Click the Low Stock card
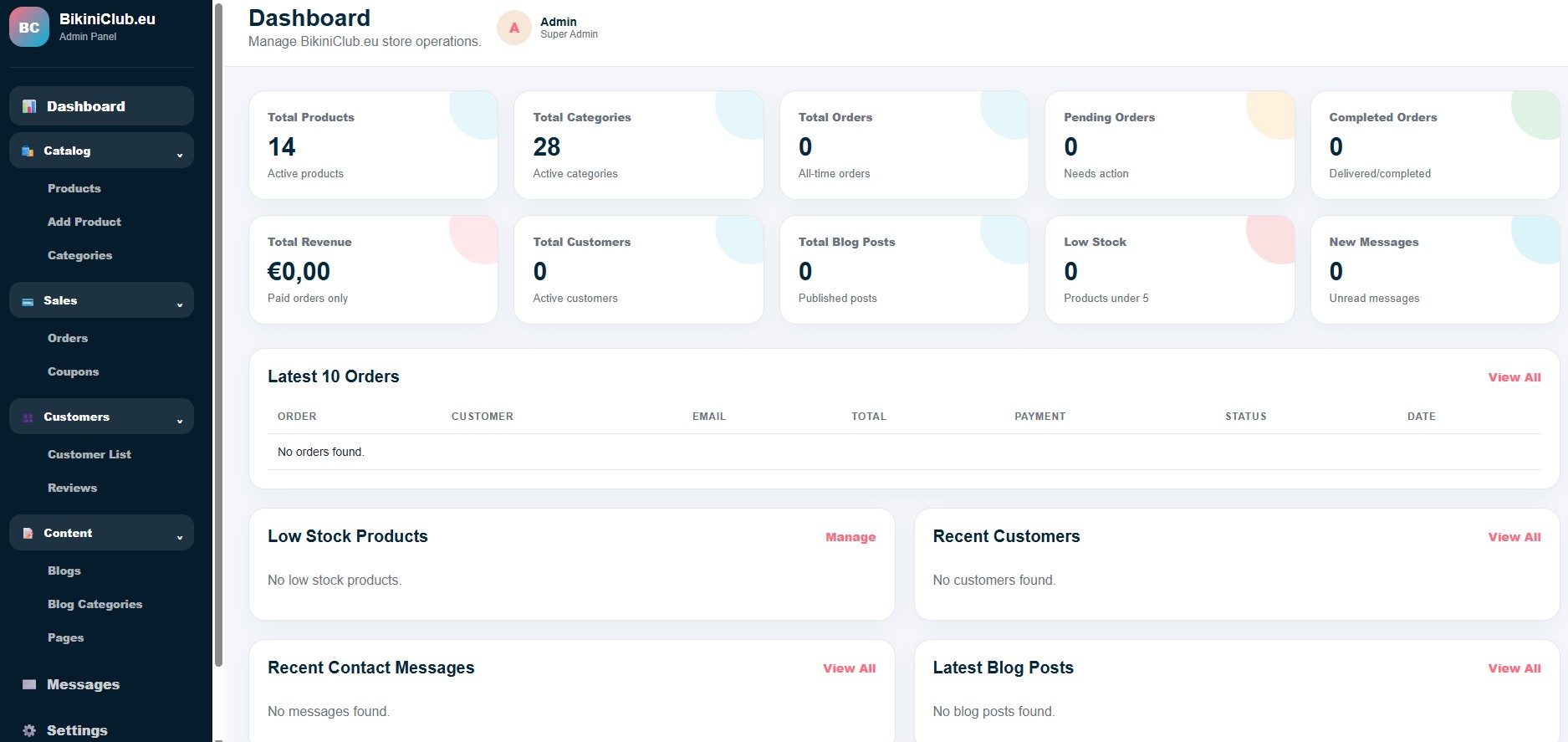Image resolution: width=1568 pixels, height=742 pixels. [1170, 269]
